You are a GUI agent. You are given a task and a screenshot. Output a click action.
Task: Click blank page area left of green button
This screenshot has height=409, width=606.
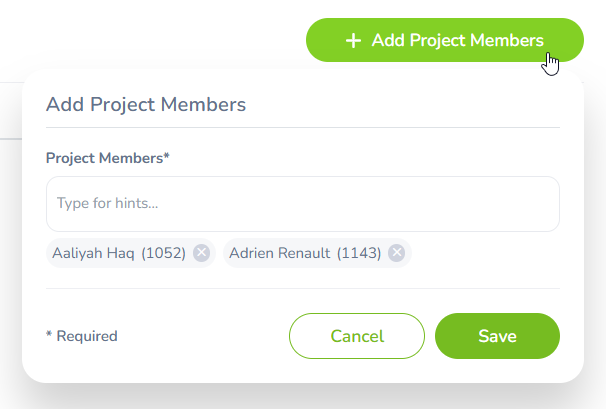pyautogui.click(x=153, y=39)
